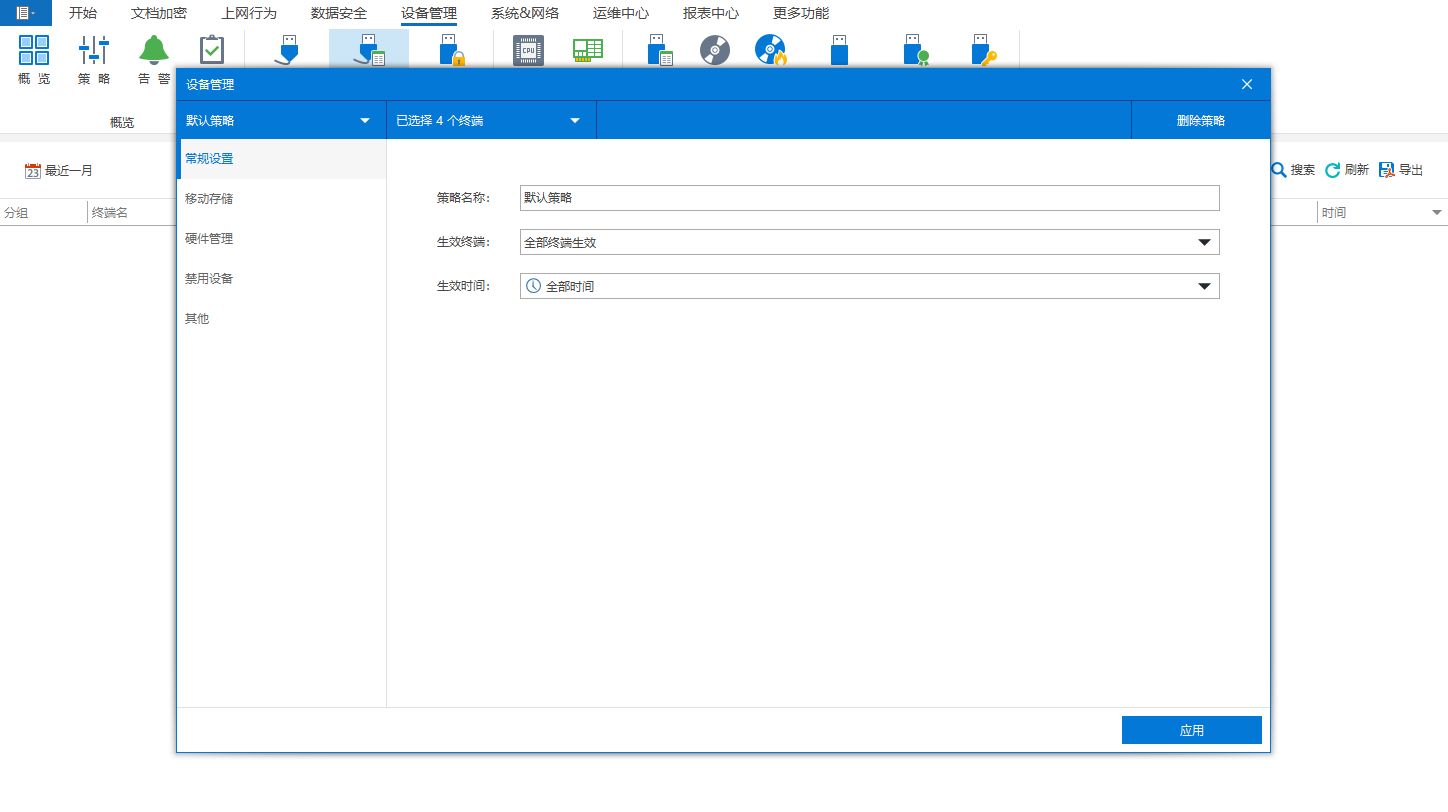This screenshot has height=812, width=1448.
Task: Click the USB drive with padlock icon
Action: click(x=450, y=50)
